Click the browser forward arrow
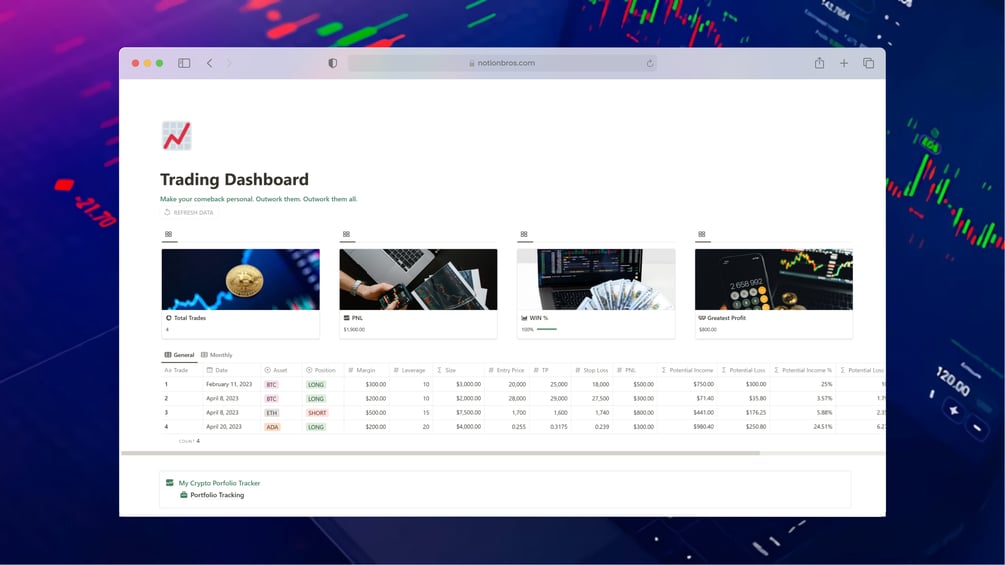The image size is (1005, 565). tap(229, 63)
